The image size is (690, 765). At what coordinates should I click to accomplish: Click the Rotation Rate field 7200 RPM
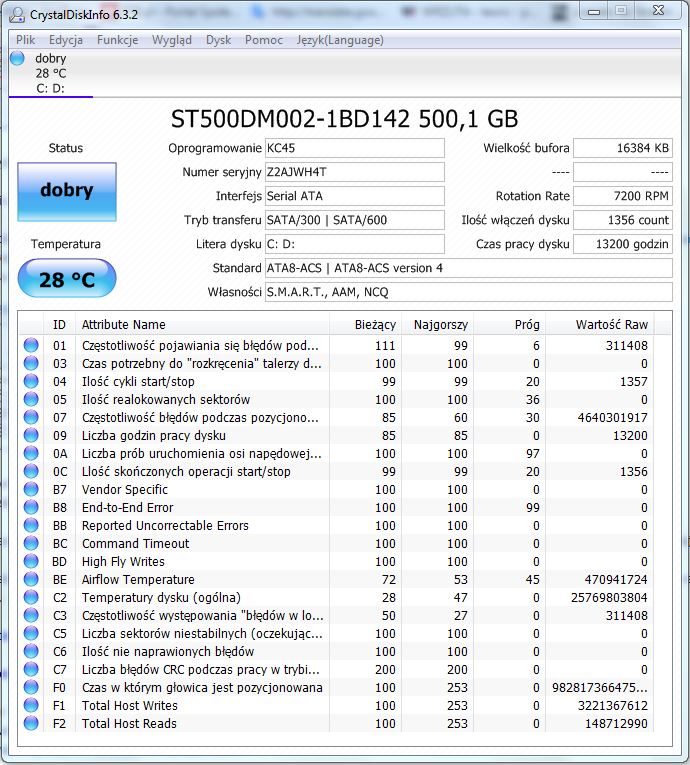click(623, 196)
